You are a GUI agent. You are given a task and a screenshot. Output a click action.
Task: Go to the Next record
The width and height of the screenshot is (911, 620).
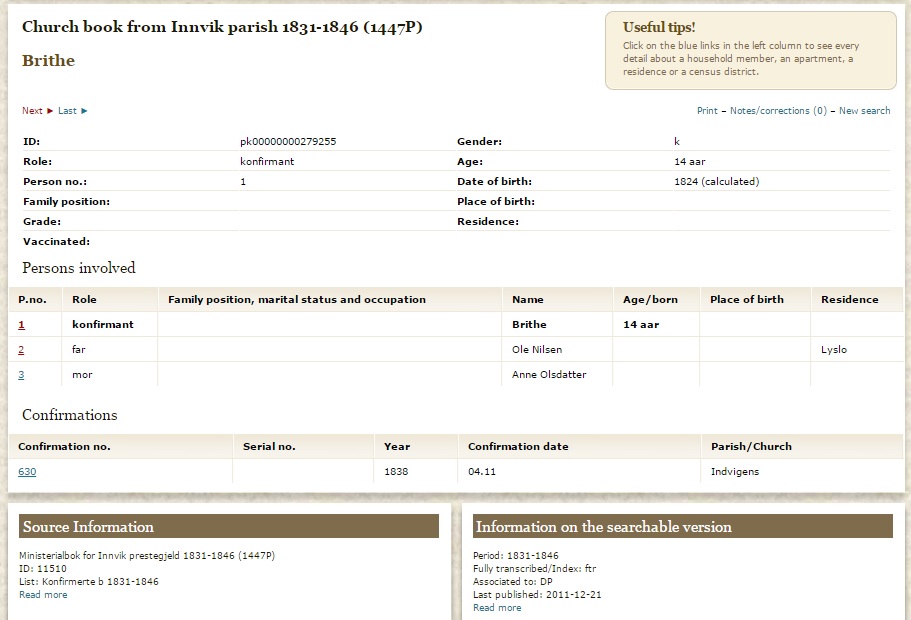[32, 111]
